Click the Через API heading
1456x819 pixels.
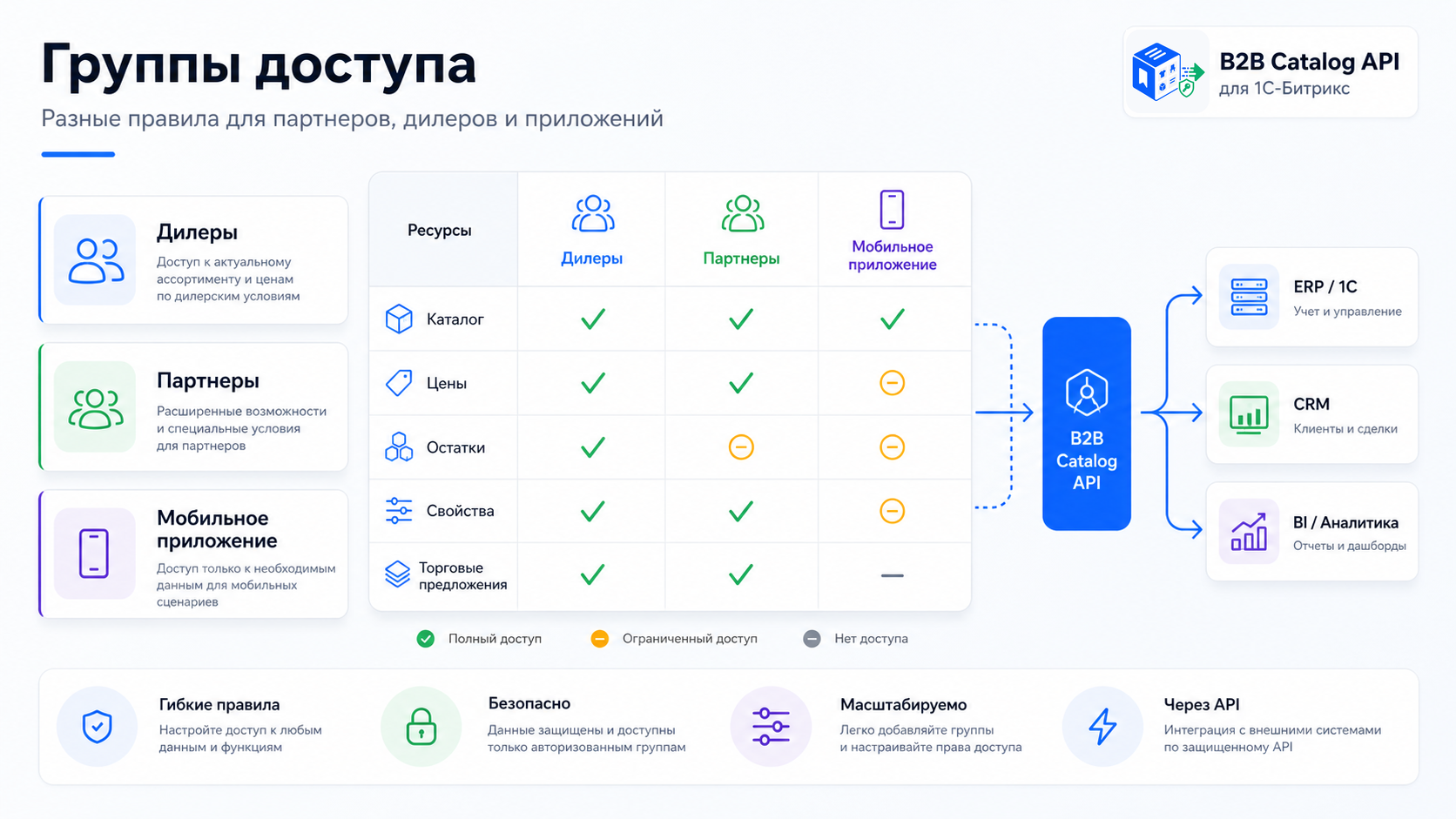pyautogui.click(x=1202, y=704)
